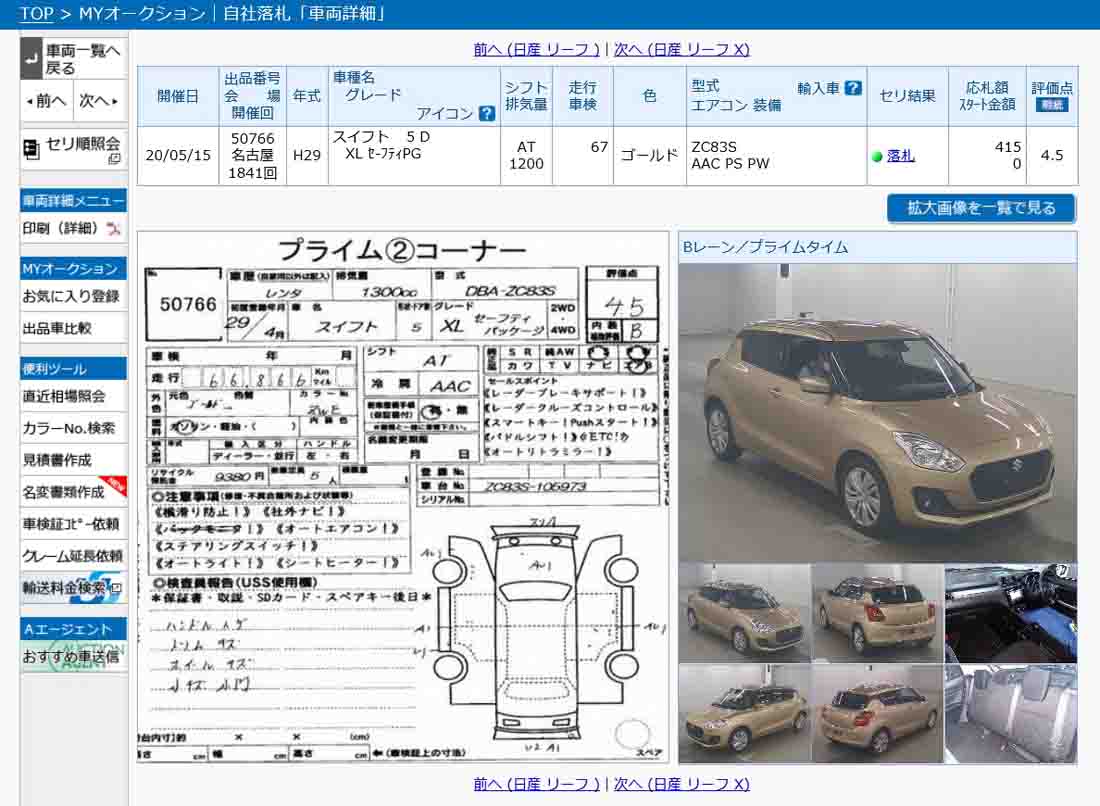Click the スイフト 5D vehicle name
The image size is (1100, 806).
point(381,137)
